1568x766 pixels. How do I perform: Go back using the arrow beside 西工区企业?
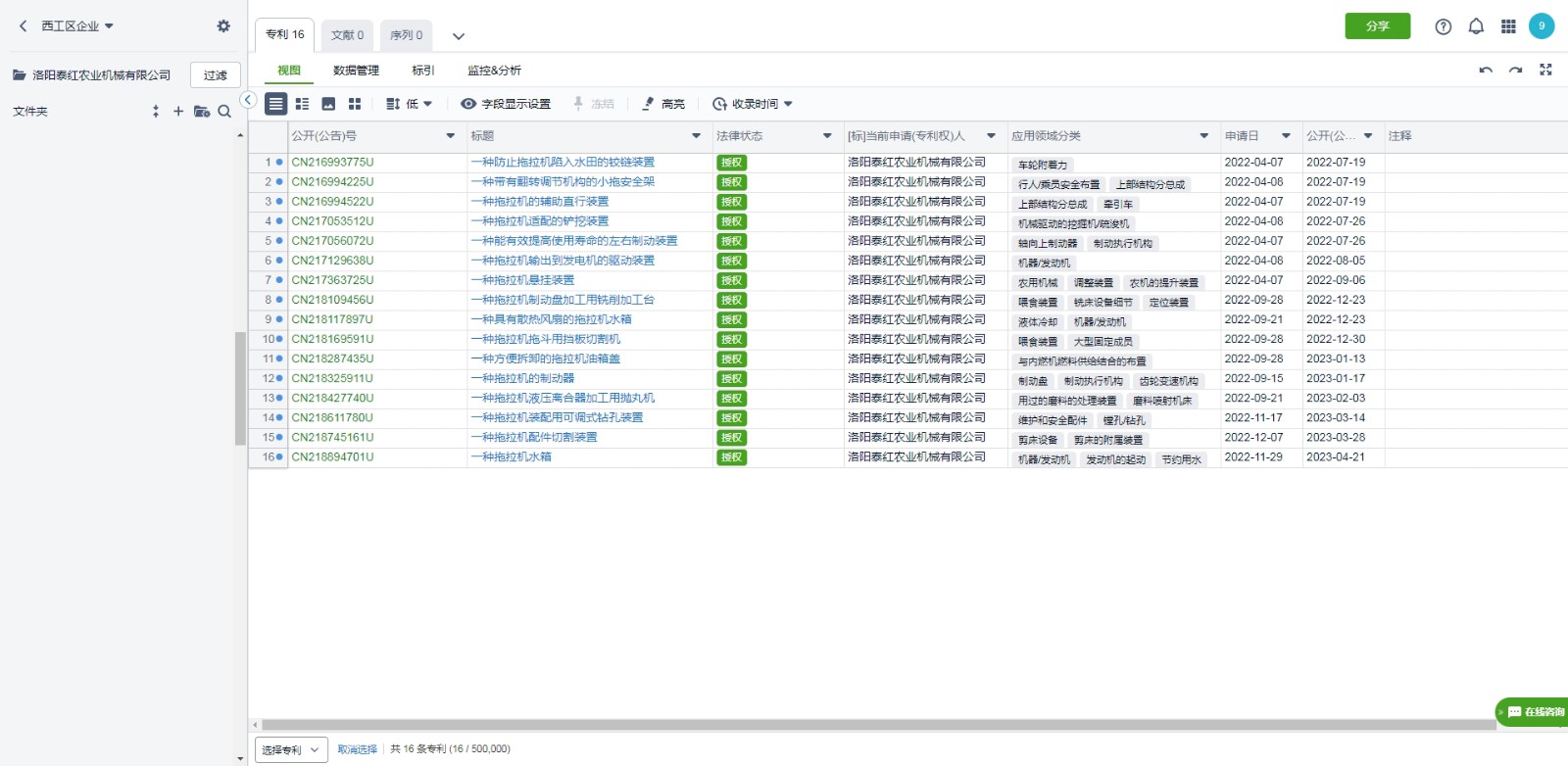coord(24,26)
